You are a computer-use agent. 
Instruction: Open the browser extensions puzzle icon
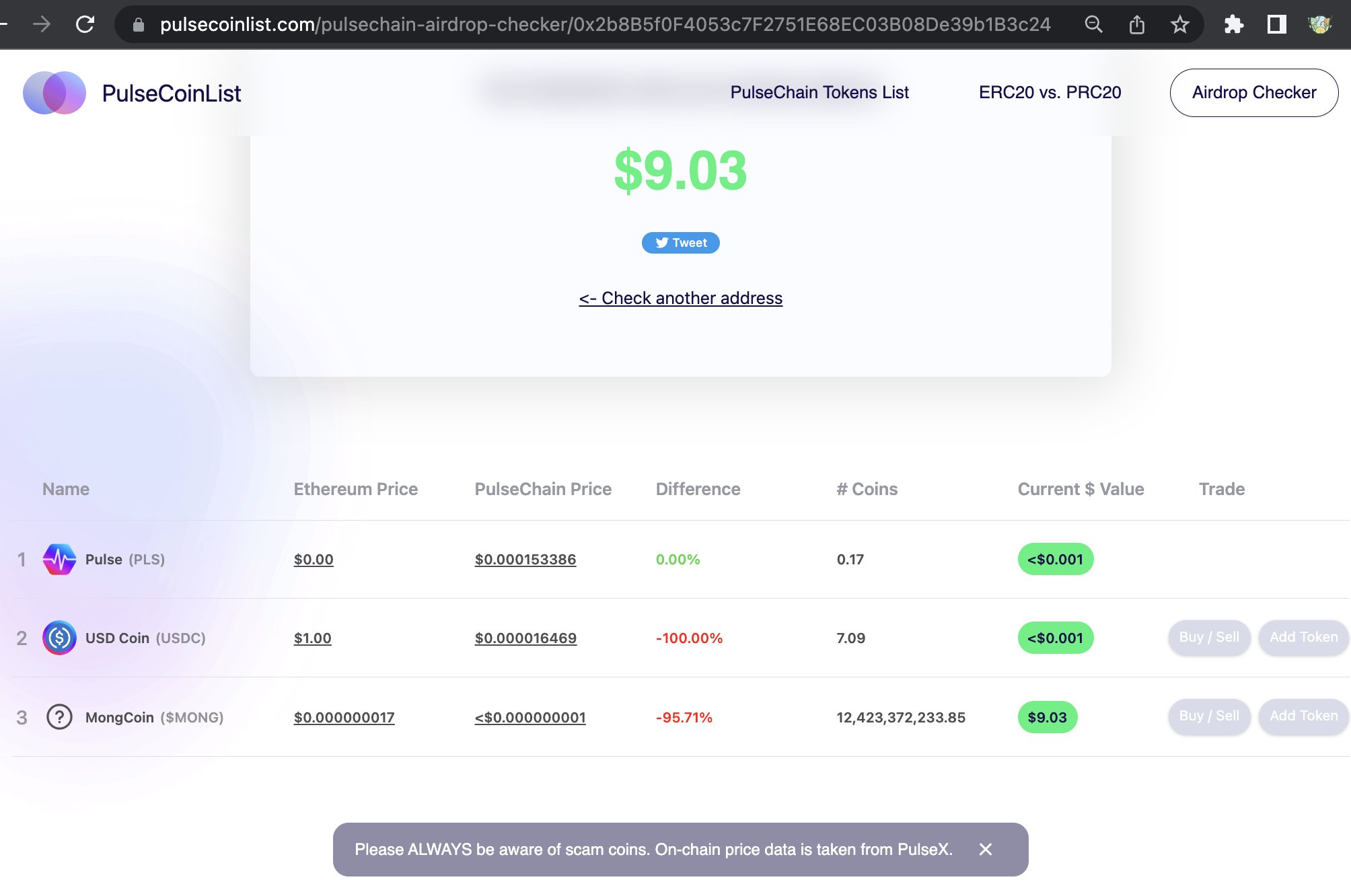[x=1233, y=25]
